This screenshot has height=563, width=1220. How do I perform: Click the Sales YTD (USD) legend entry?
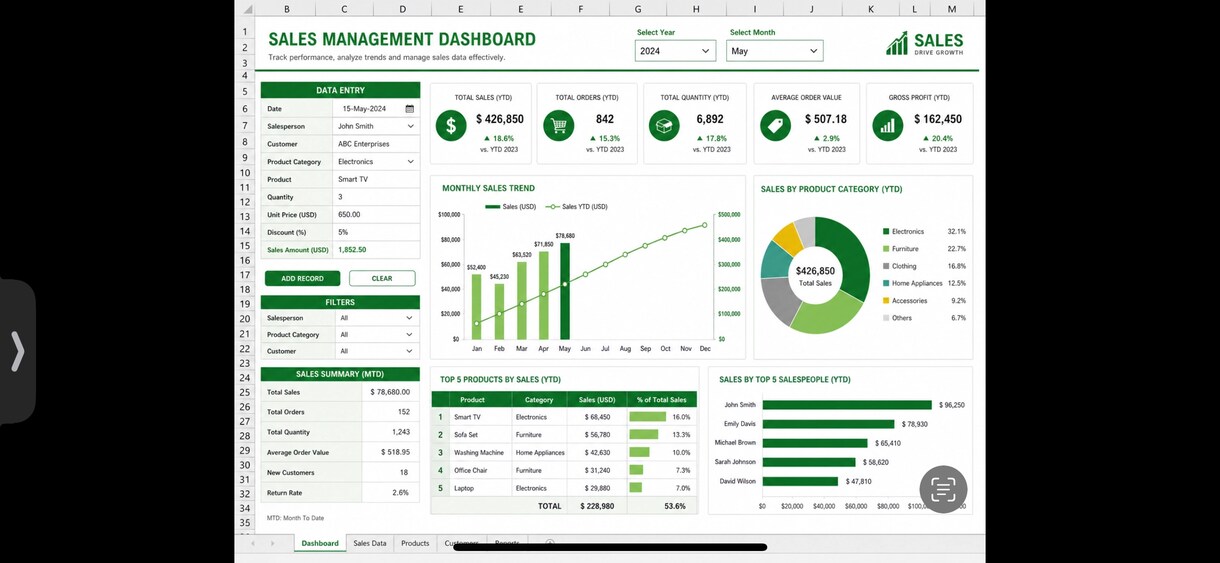pyautogui.click(x=577, y=207)
